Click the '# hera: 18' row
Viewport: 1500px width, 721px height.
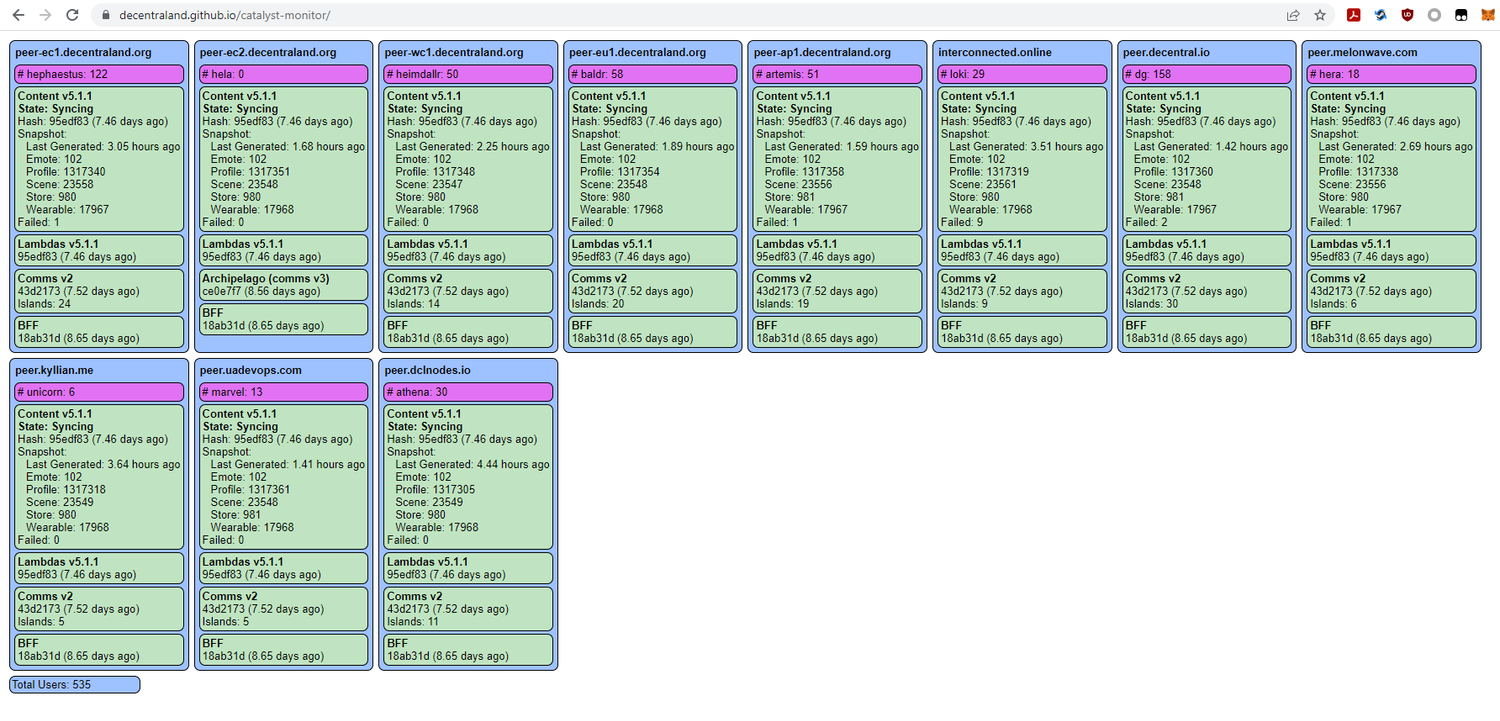coord(1392,74)
